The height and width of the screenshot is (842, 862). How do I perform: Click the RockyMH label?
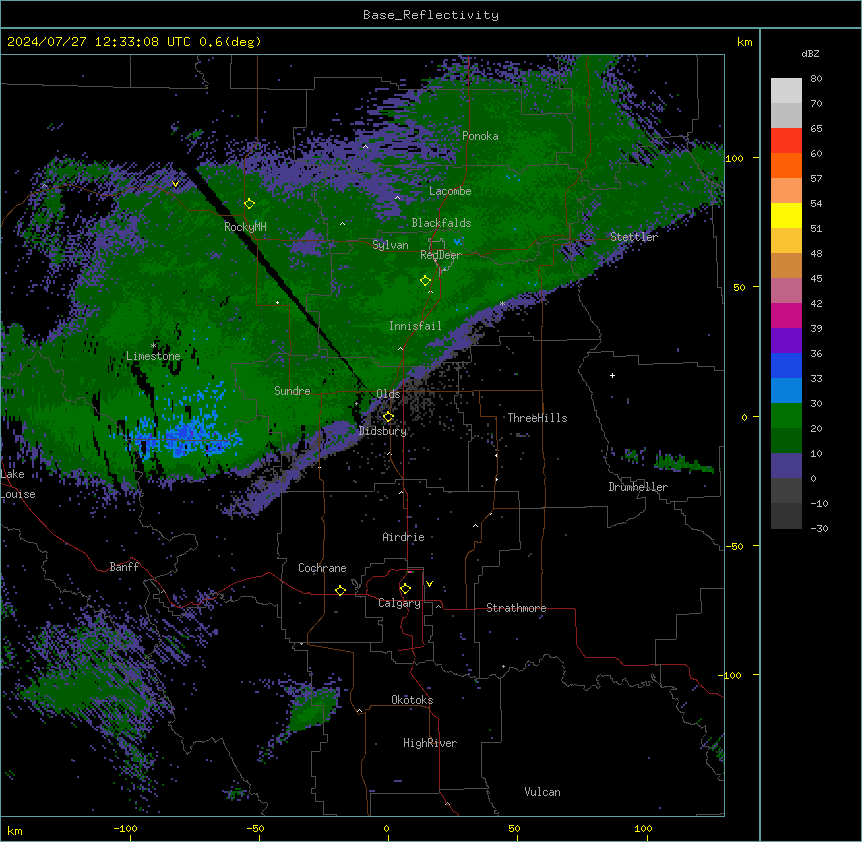click(245, 227)
